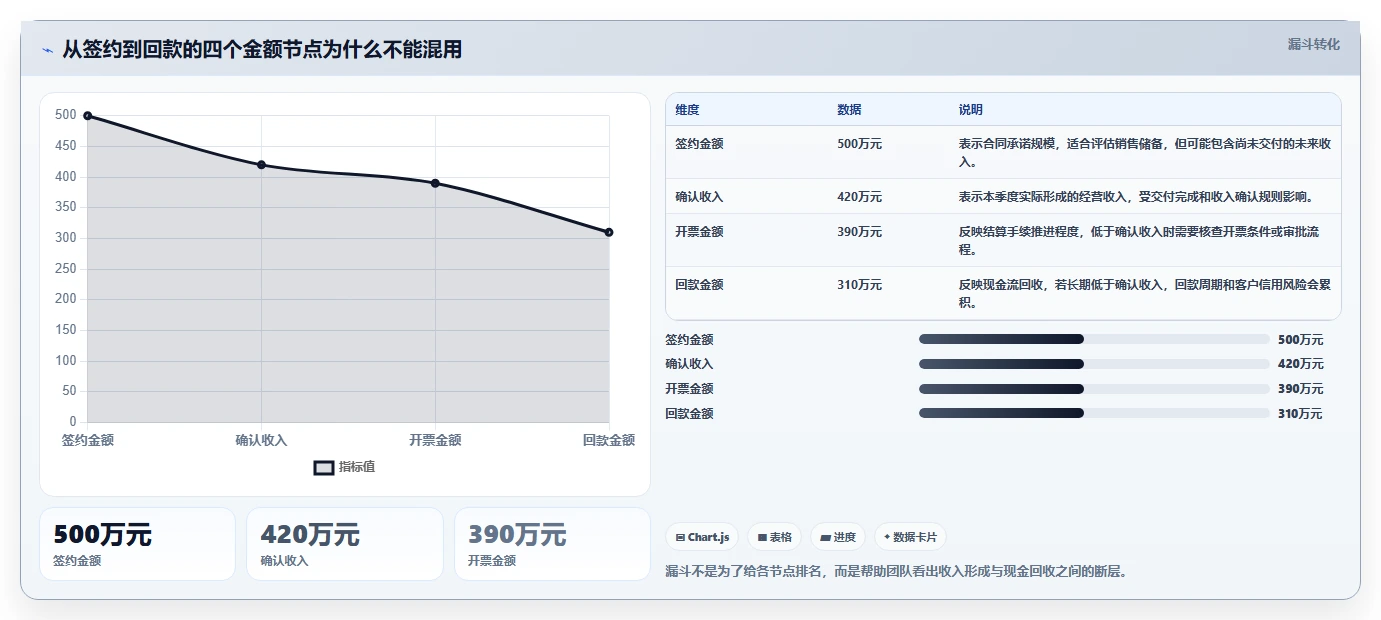Click the chart data point at 签约金额
The image size is (1381, 620).
click(88, 116)
